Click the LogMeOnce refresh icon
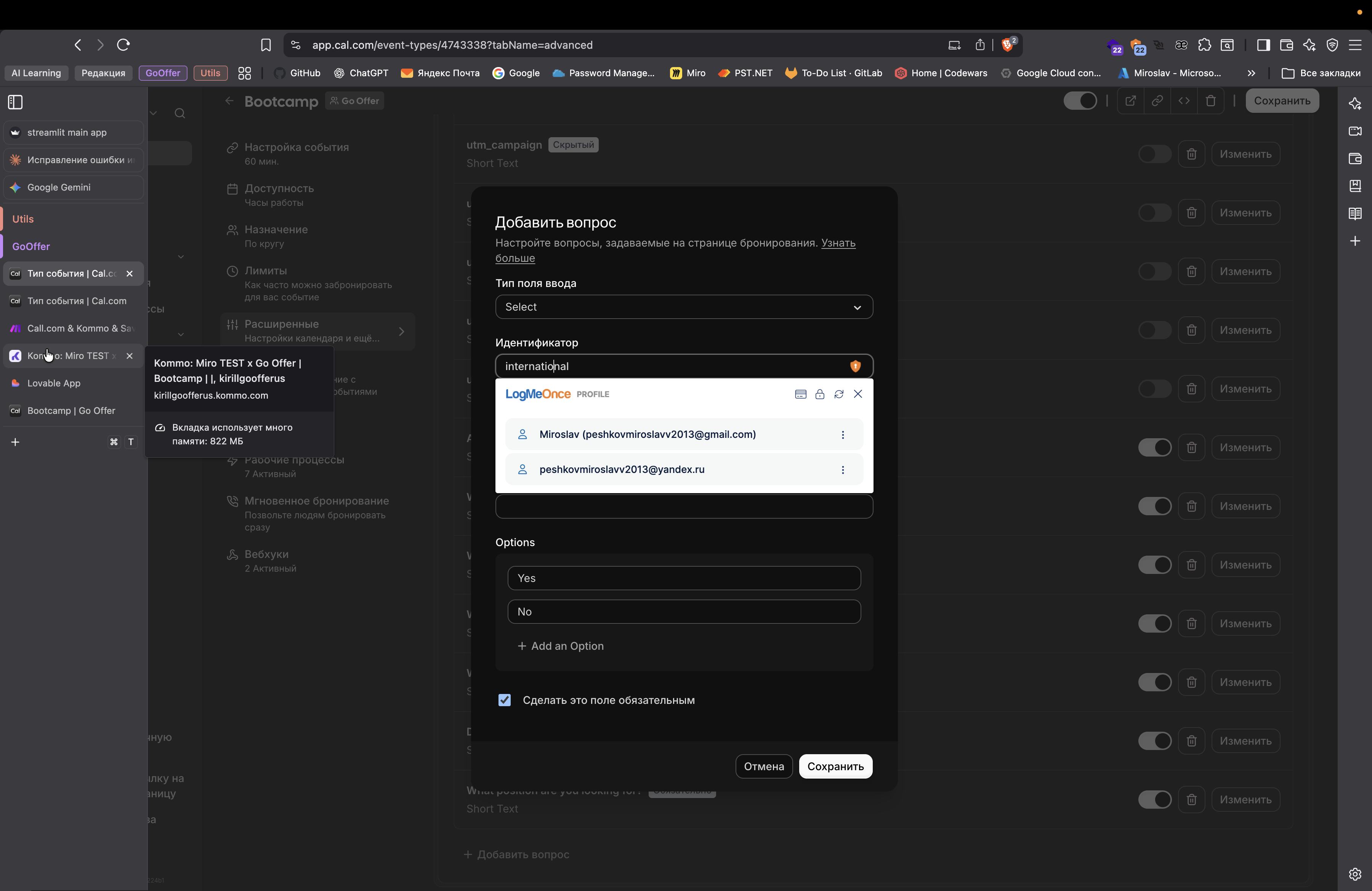 (x=839, y=394)
